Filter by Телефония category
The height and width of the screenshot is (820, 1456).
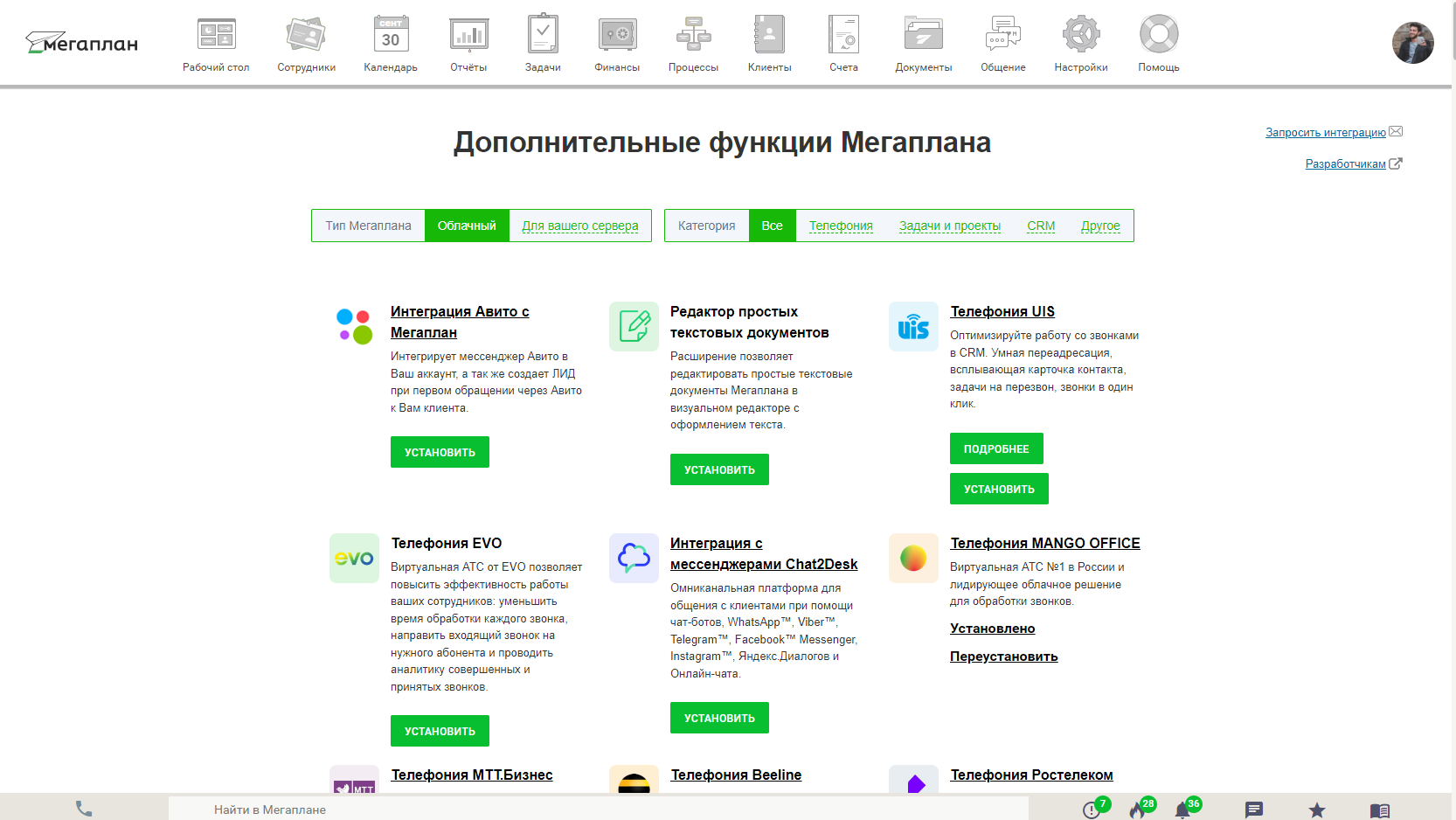(x=841, y=226)
